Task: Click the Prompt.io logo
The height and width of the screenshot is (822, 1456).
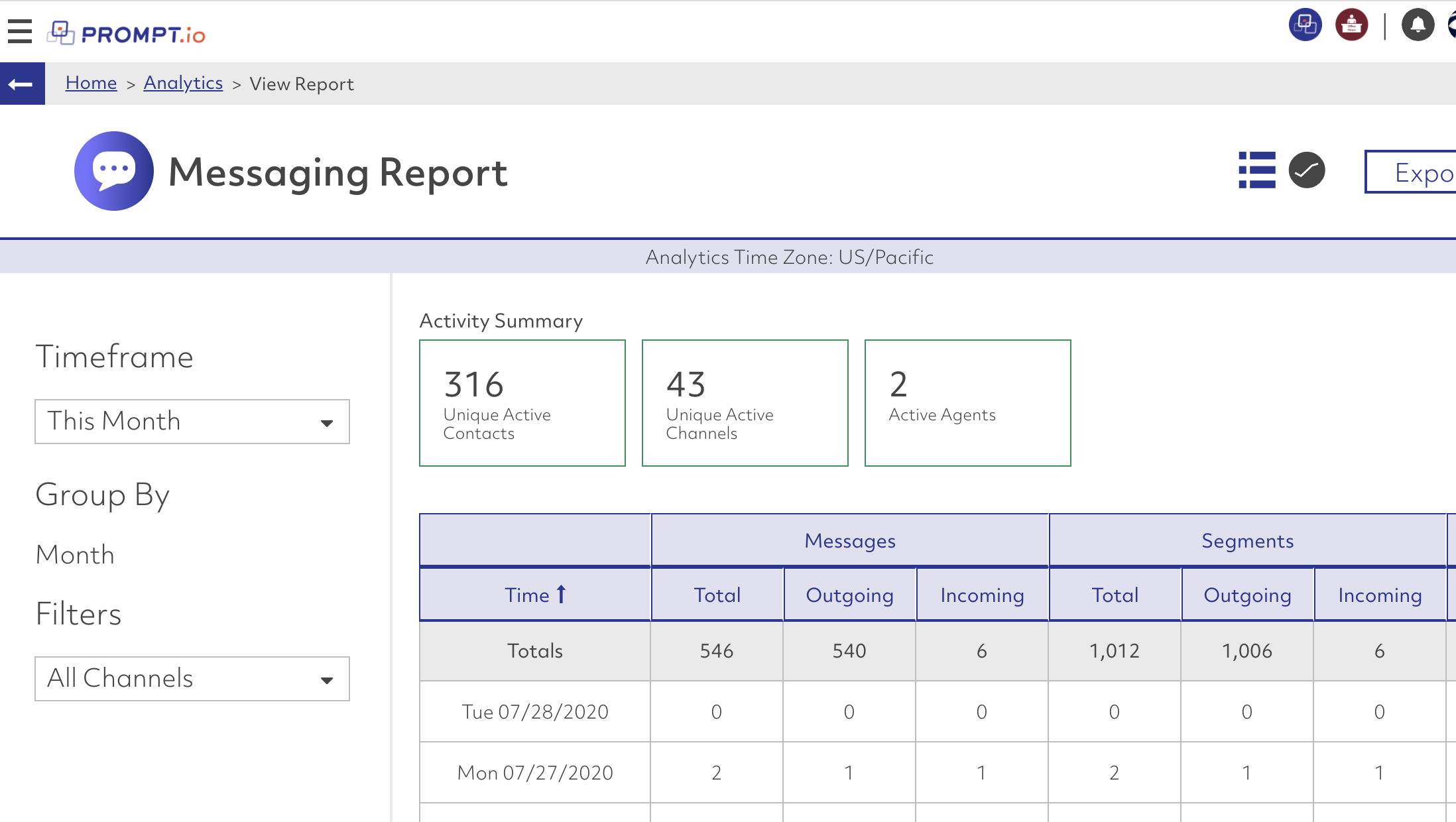Action: coord(126,33)
